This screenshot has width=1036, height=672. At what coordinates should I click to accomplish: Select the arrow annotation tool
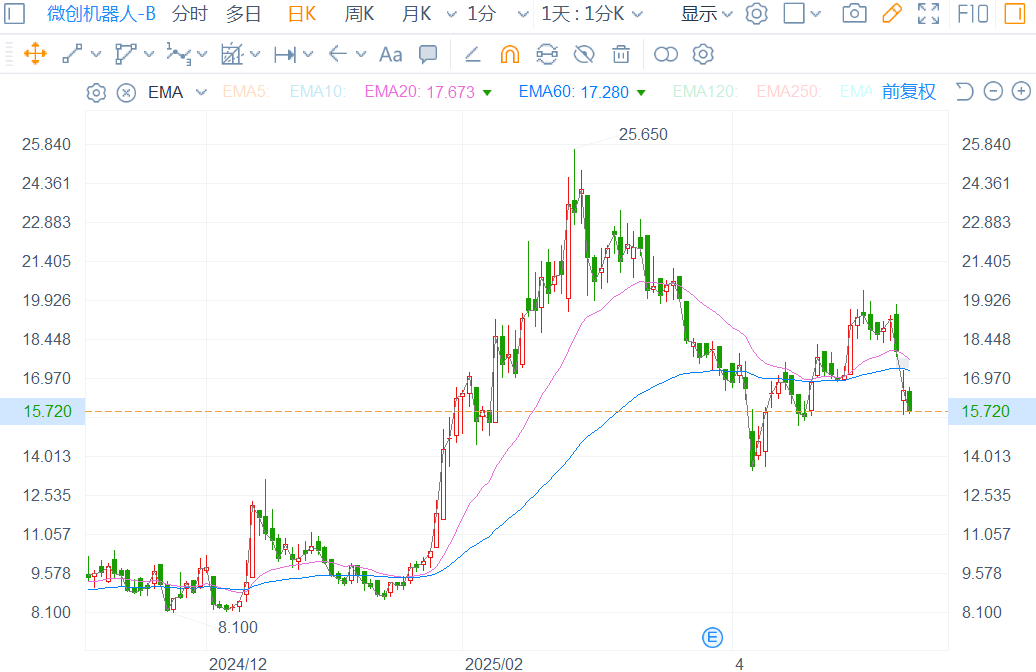pos(338,54)
